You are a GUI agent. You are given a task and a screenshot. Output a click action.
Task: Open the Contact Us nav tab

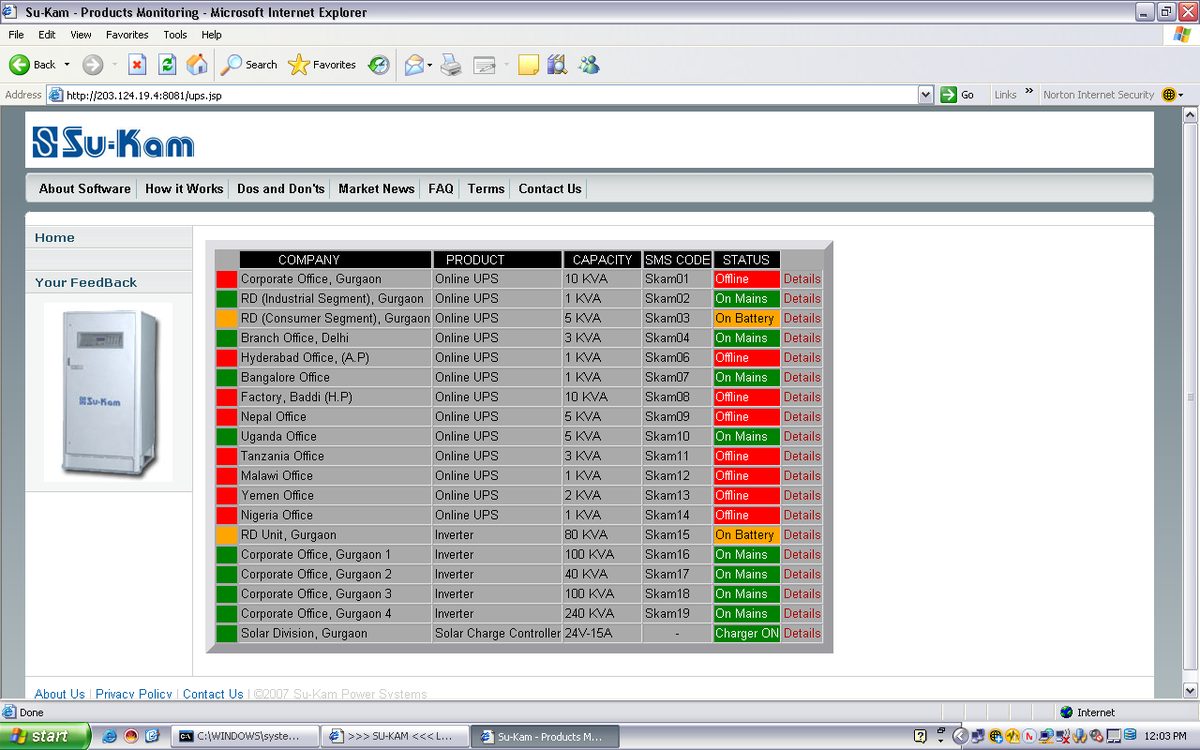coord(550,188)
